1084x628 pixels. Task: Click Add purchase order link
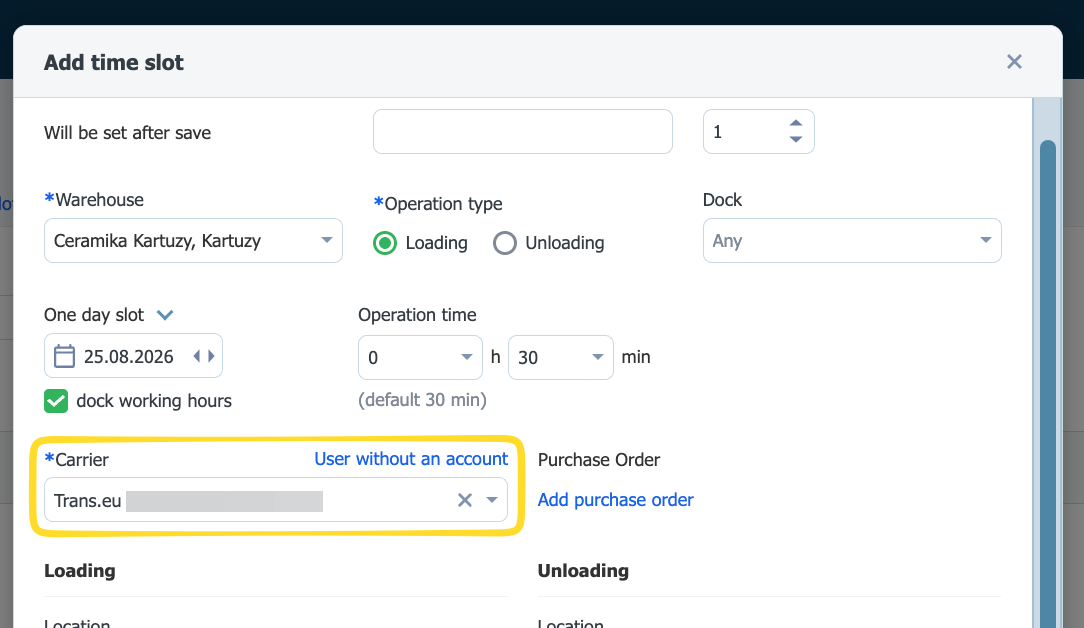click(615, 500)
